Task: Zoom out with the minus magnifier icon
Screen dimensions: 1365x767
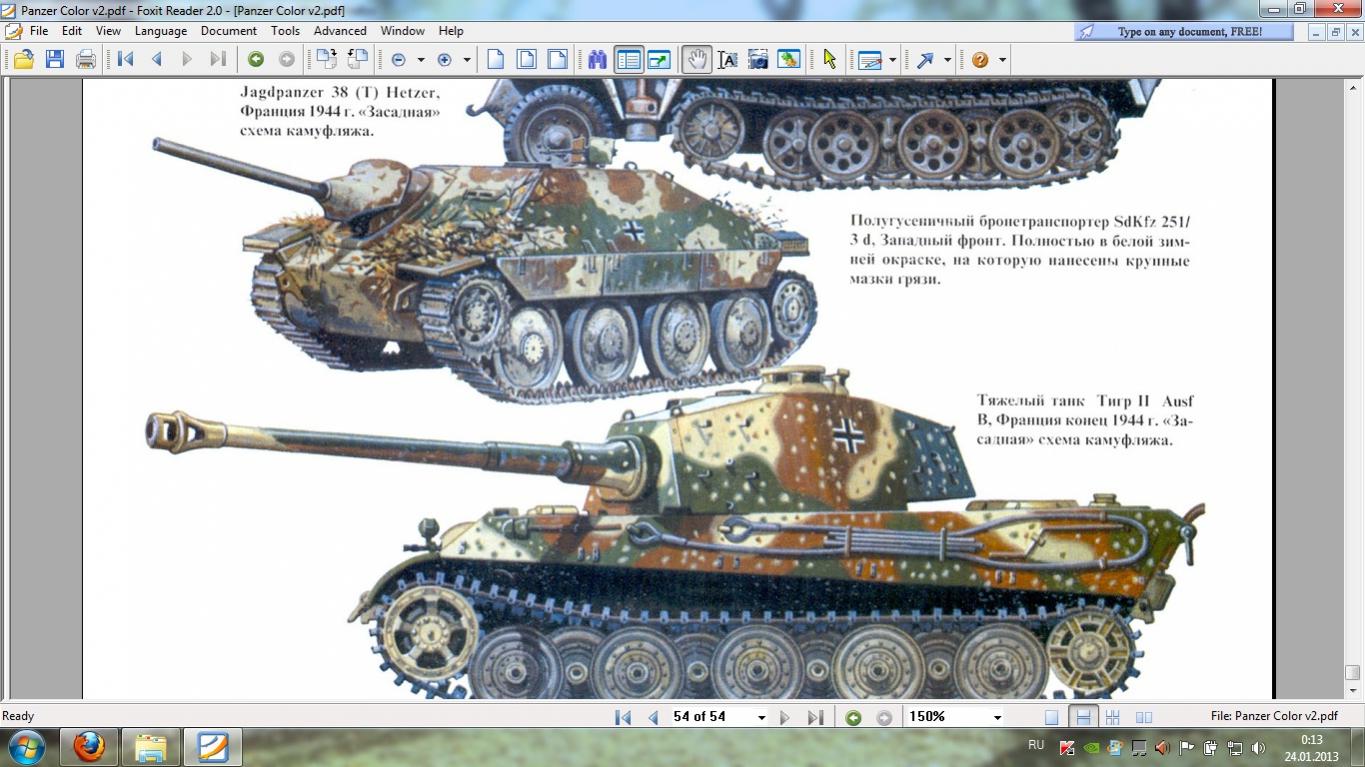Action: [x=399, y=60]
